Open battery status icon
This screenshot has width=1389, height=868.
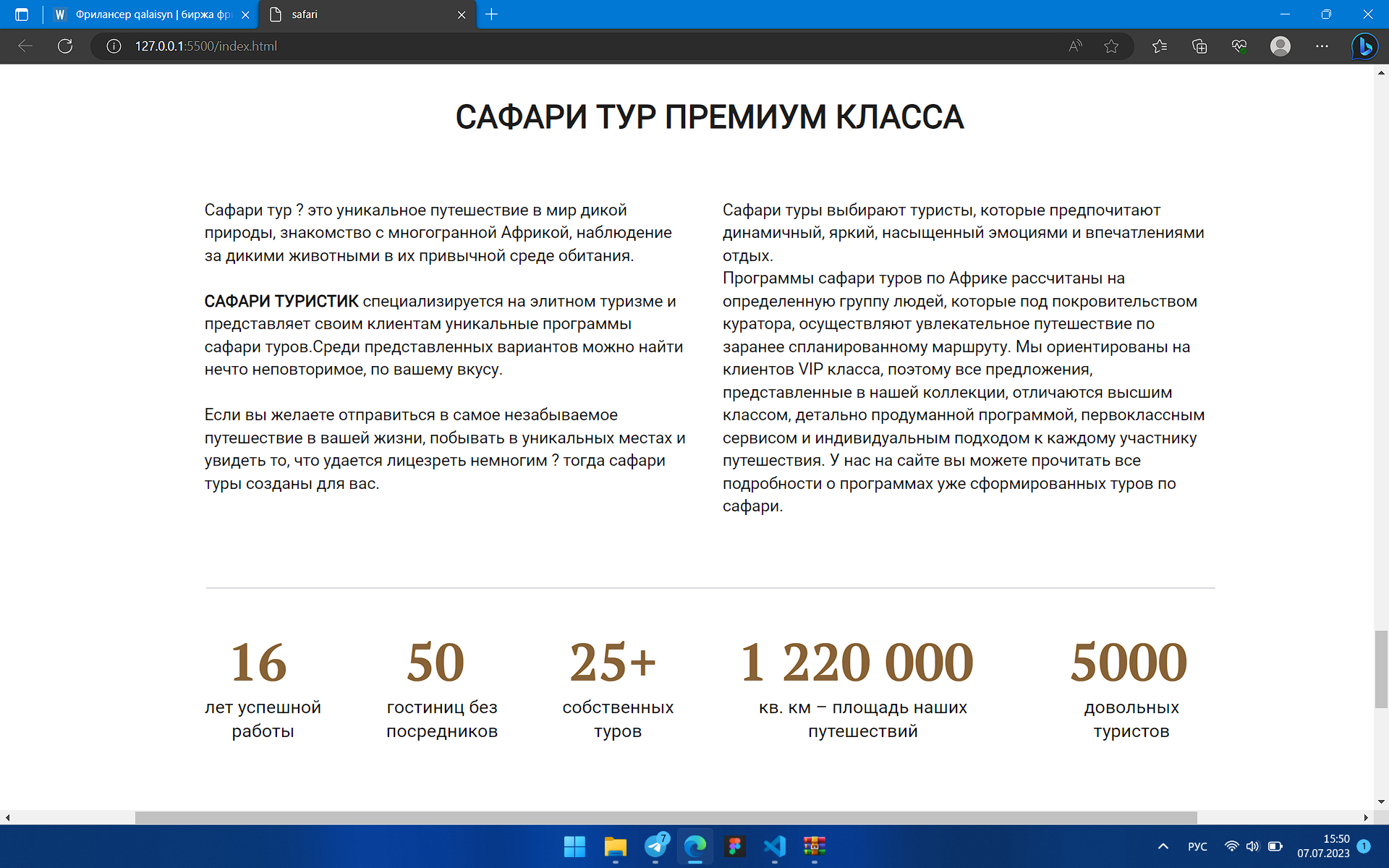point(1275,846)
